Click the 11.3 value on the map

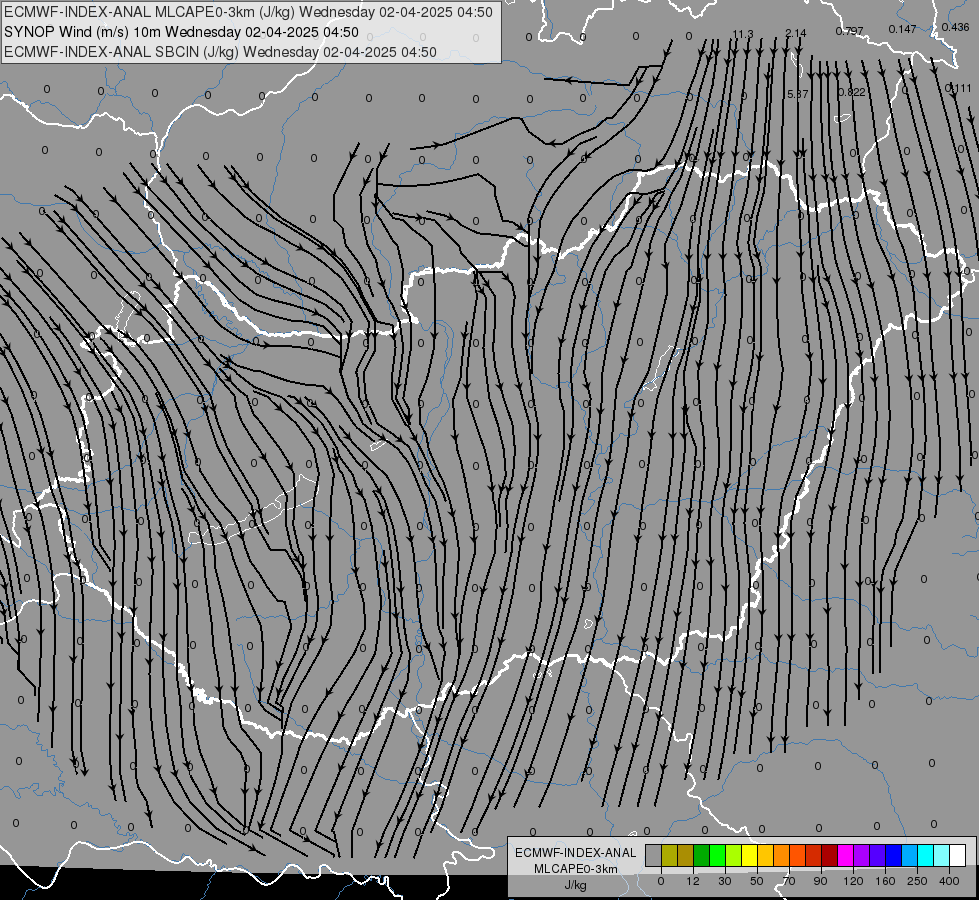click(x=743, y=34)
